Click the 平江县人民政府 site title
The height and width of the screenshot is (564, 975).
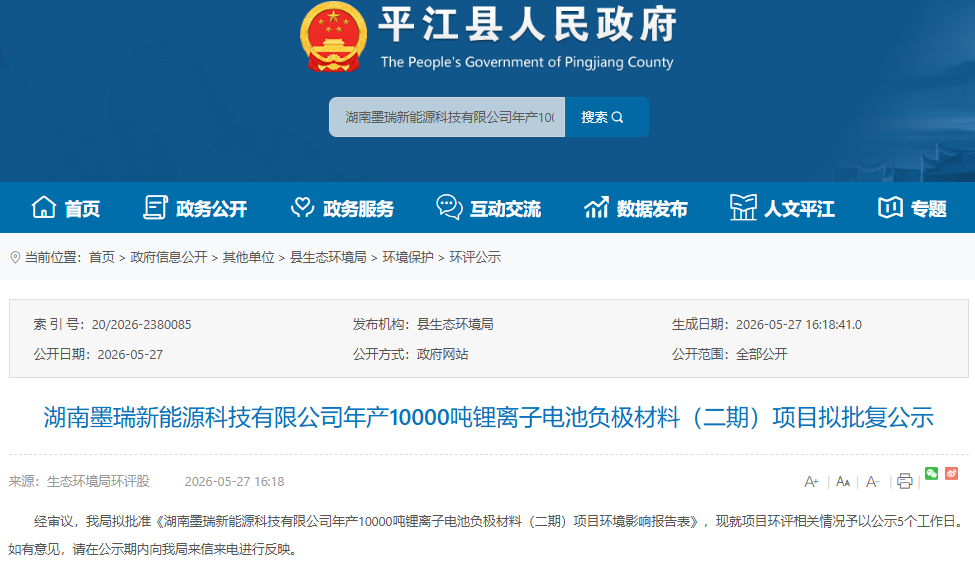point(527,25)
